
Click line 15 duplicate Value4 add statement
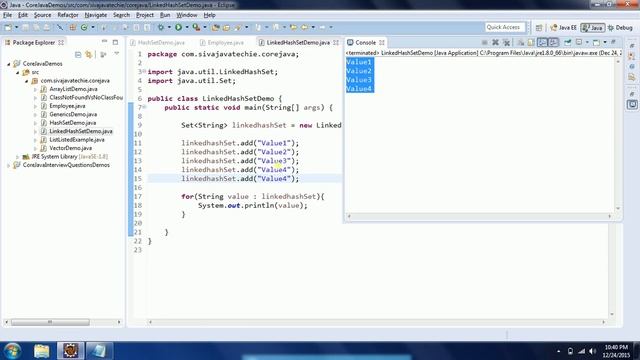pyautogui.click(x=240, y=179)
